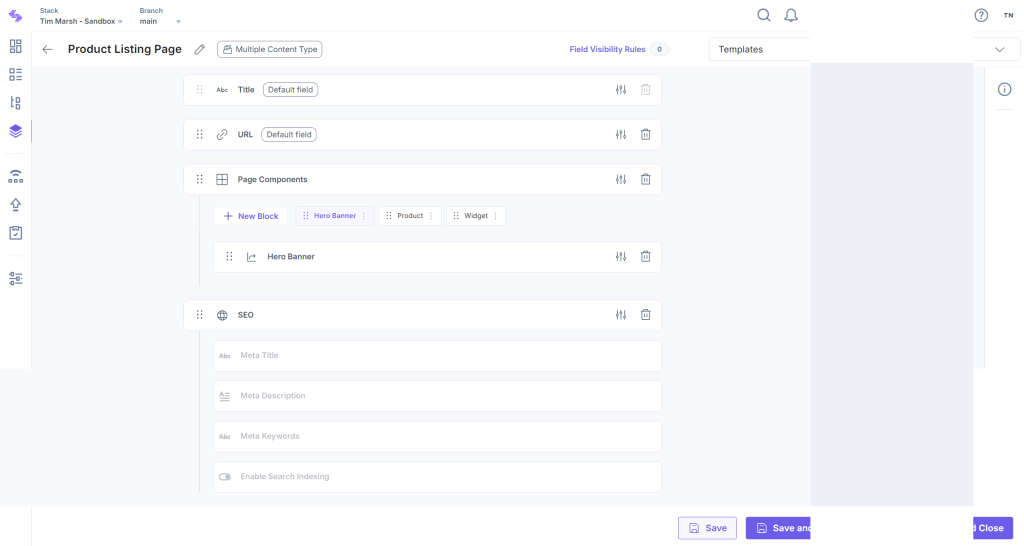Select the Product block tab
1024x546 pixels.
tap(410, 216)
